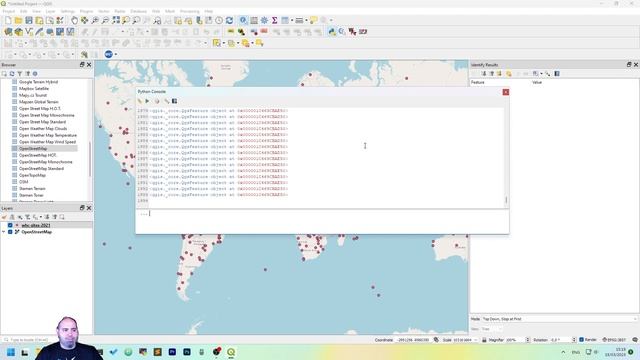Select the Identify Features tool
Image resolution: width=640 pixels, height=360 pixels.
tap(243, 20)
